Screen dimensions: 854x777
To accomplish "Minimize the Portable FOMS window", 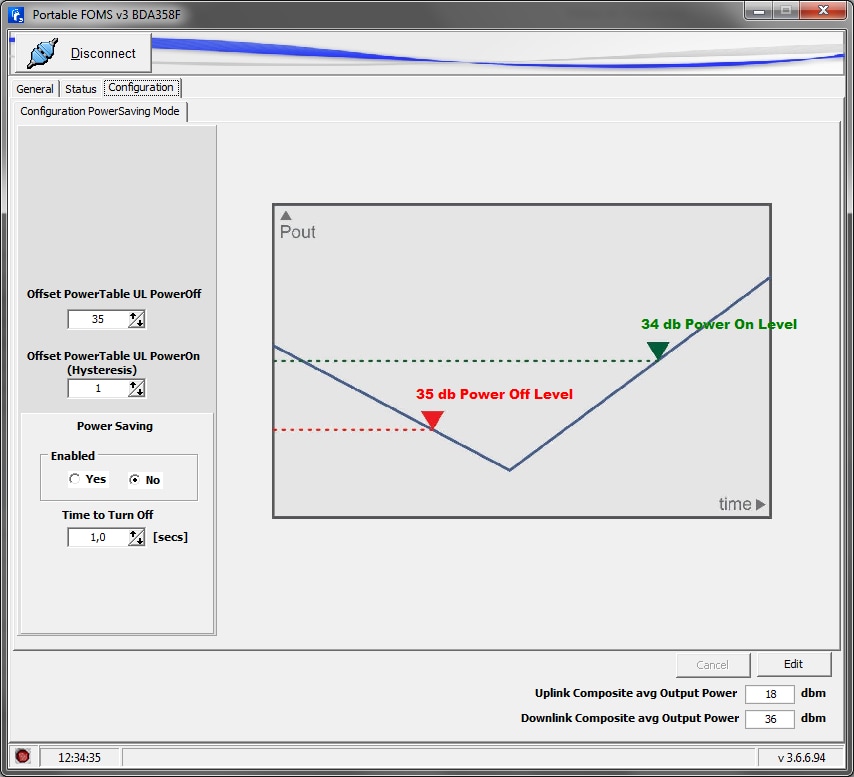I will 759,11.
